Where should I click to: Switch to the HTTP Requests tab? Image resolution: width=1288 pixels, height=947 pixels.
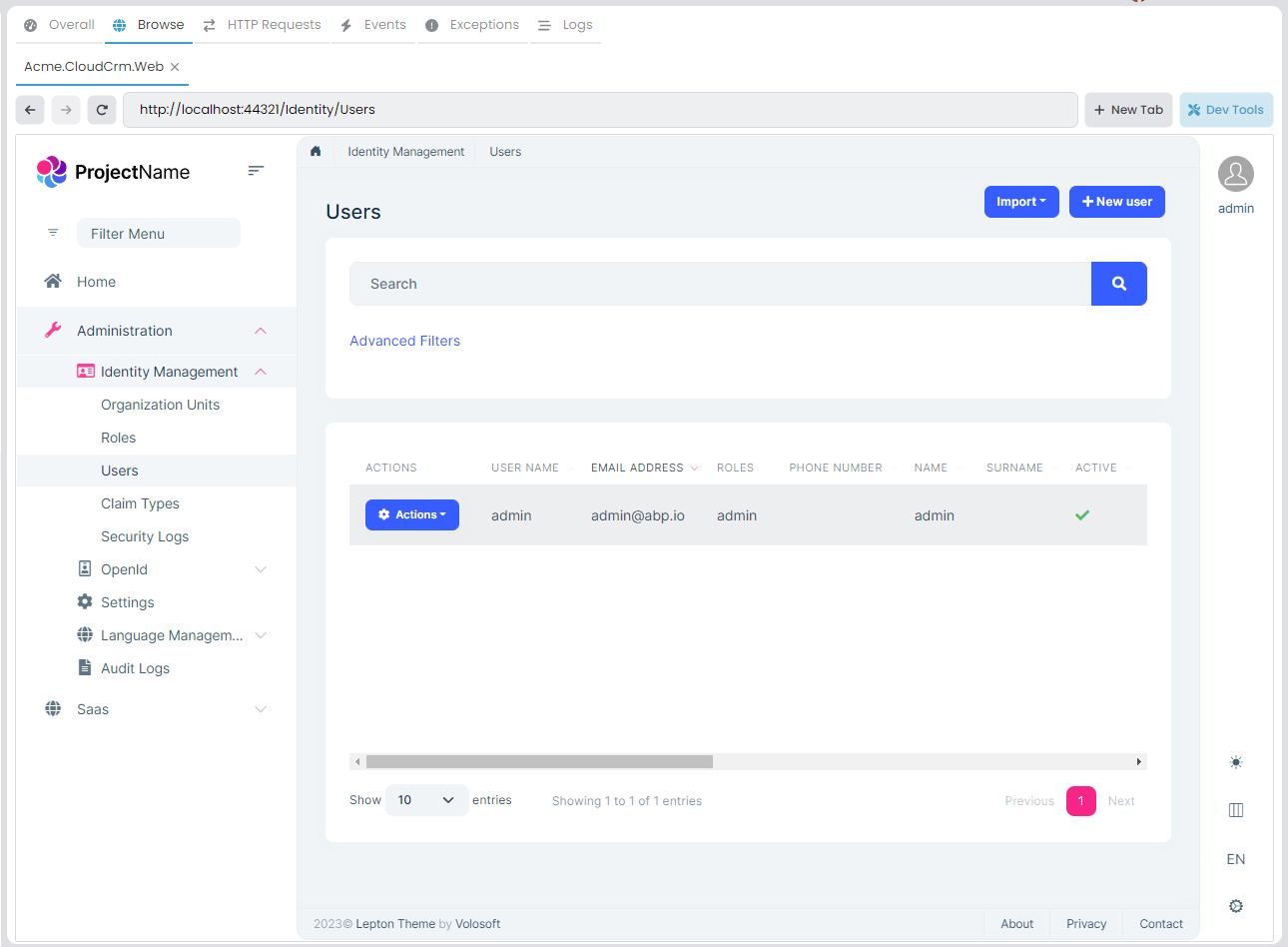click(262, 25)
